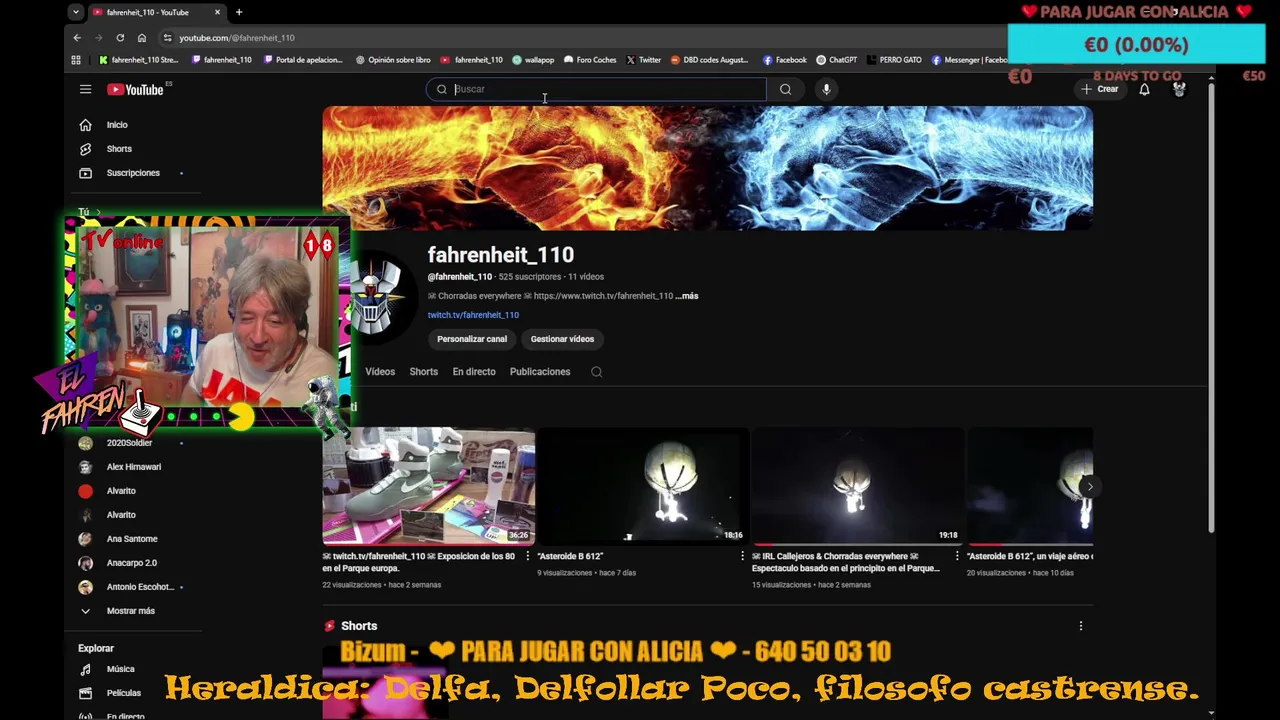Open the IRL Callejeros & Chorradas video title
The height and width of the screenshot is (720, 1280).
[x=846, y=562]
